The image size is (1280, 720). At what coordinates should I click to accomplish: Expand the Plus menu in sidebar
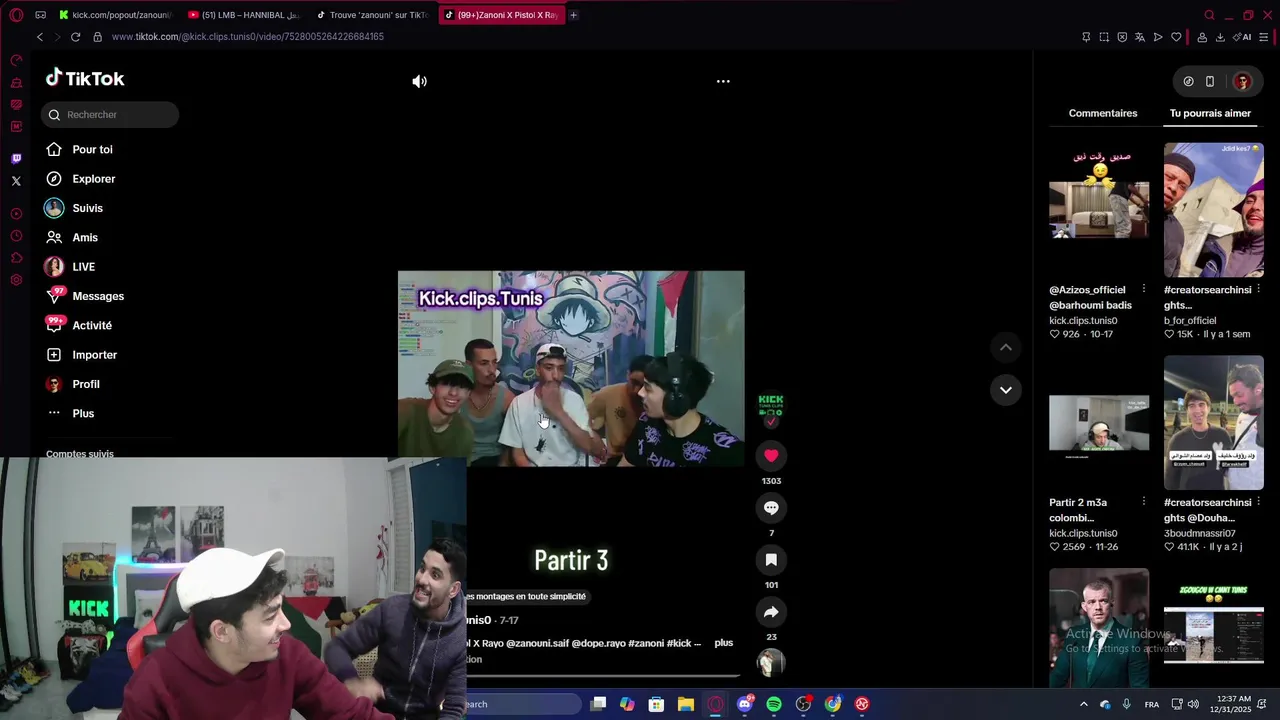[x=83, y=414]
